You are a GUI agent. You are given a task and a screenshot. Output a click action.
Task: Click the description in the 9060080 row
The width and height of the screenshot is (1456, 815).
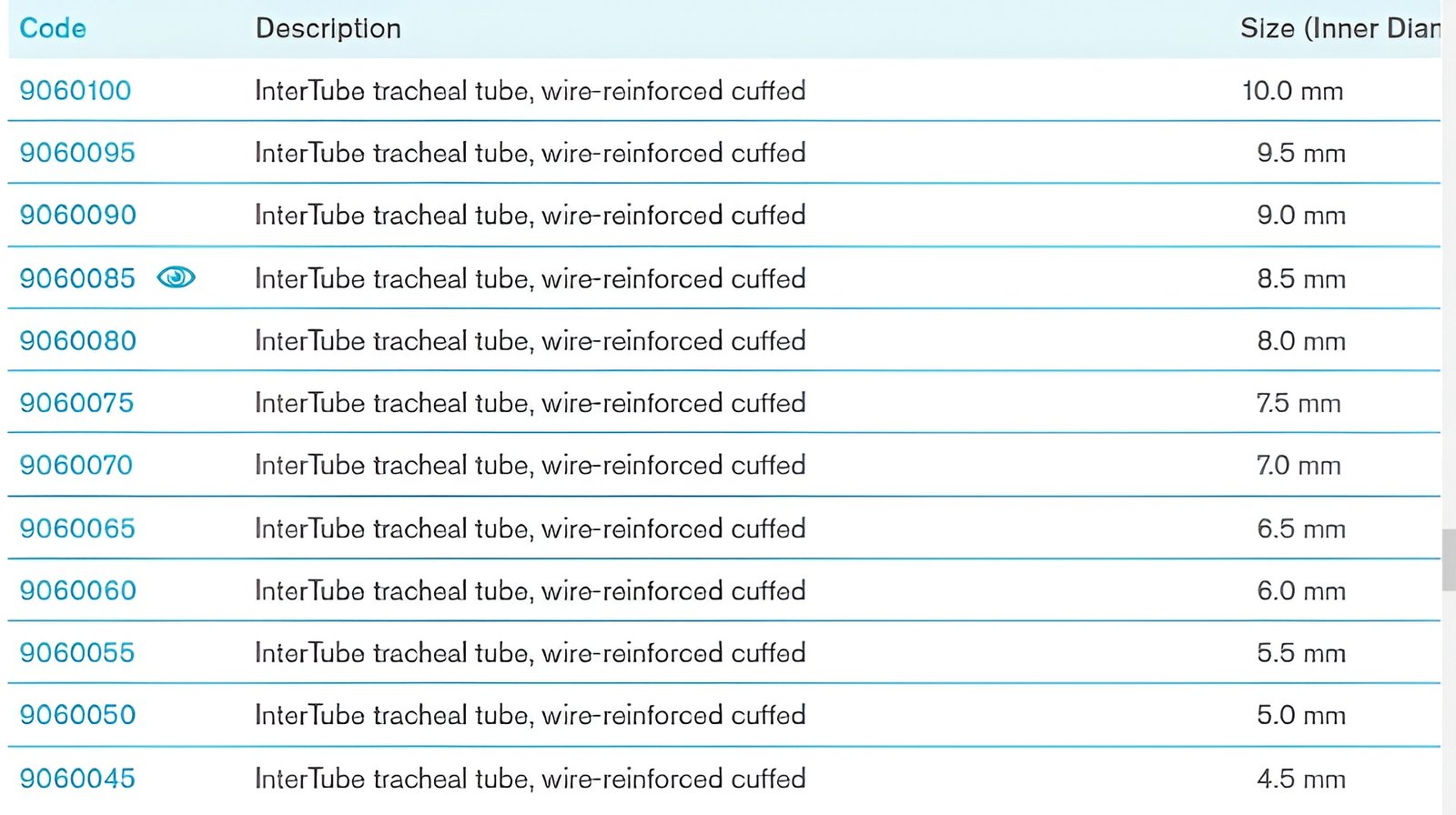(x=531, y=341)
